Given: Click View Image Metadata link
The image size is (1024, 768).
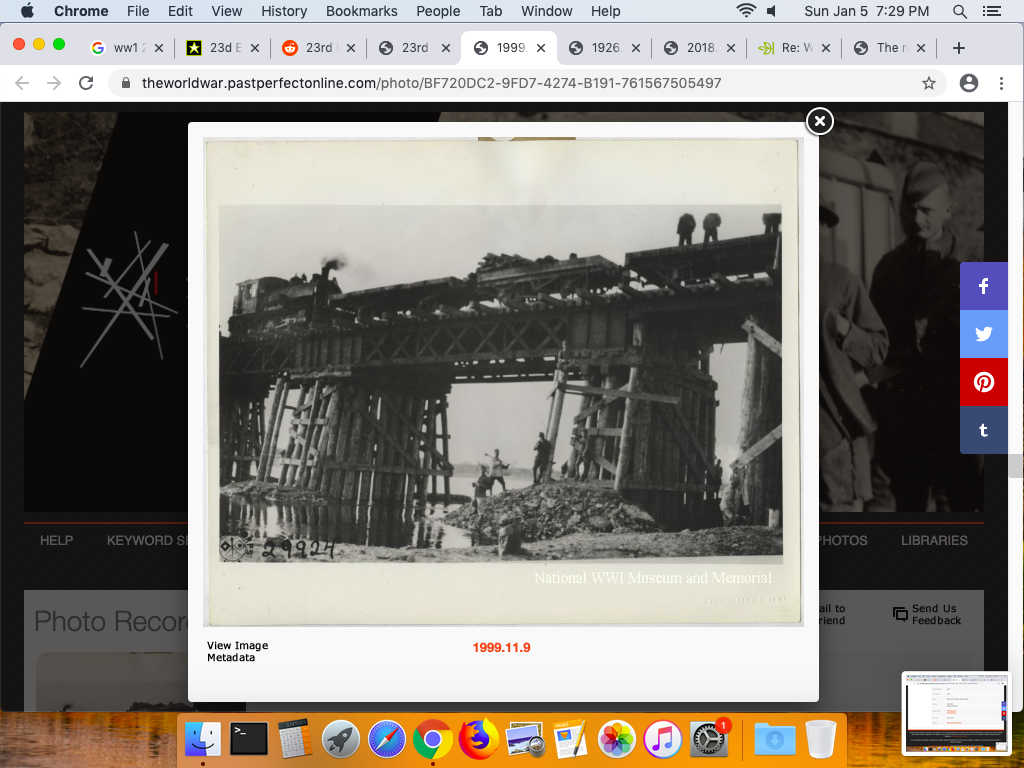Looking at the screenshot, I should point(237,651).
